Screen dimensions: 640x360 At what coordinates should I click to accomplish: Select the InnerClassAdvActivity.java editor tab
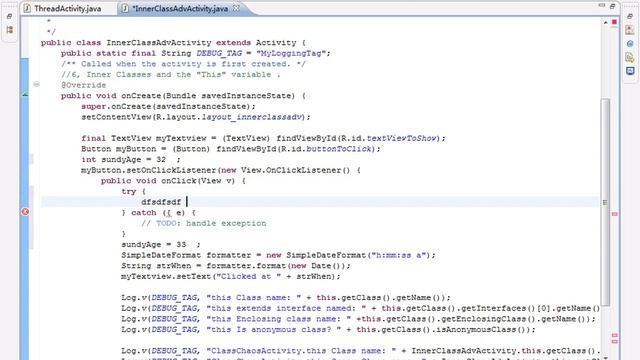point(180,8)
